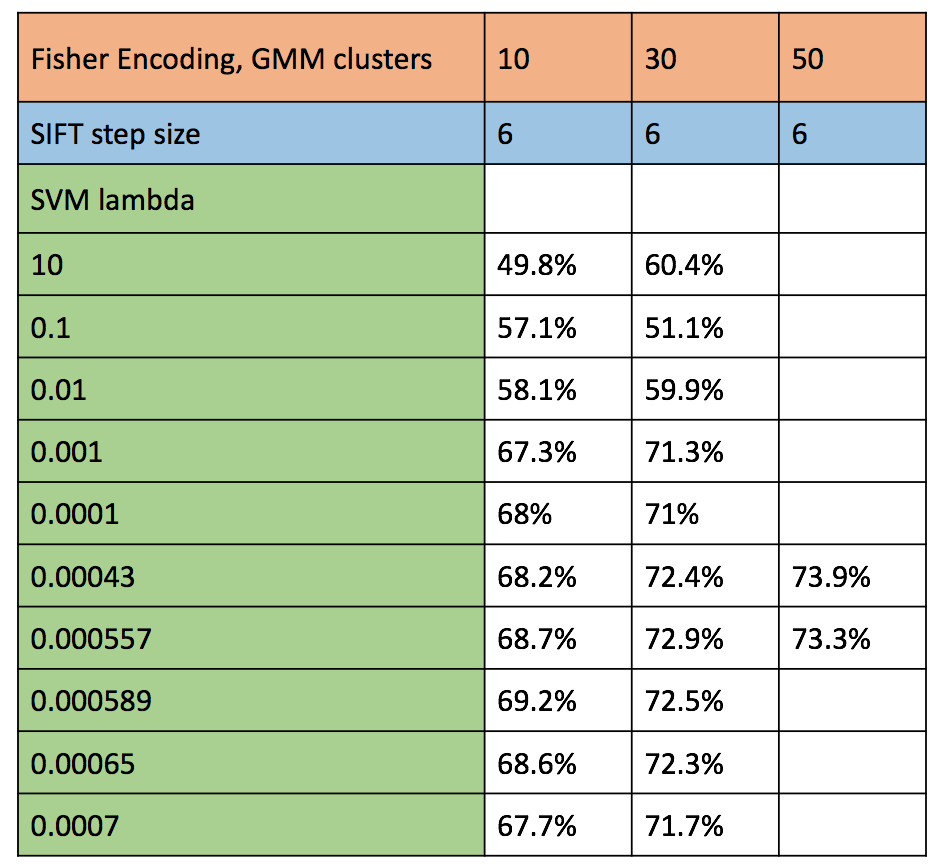The width and height of the screenshot is (938, 868).
Task: Select the 49.8% result cell
Action: pos(537,265)
